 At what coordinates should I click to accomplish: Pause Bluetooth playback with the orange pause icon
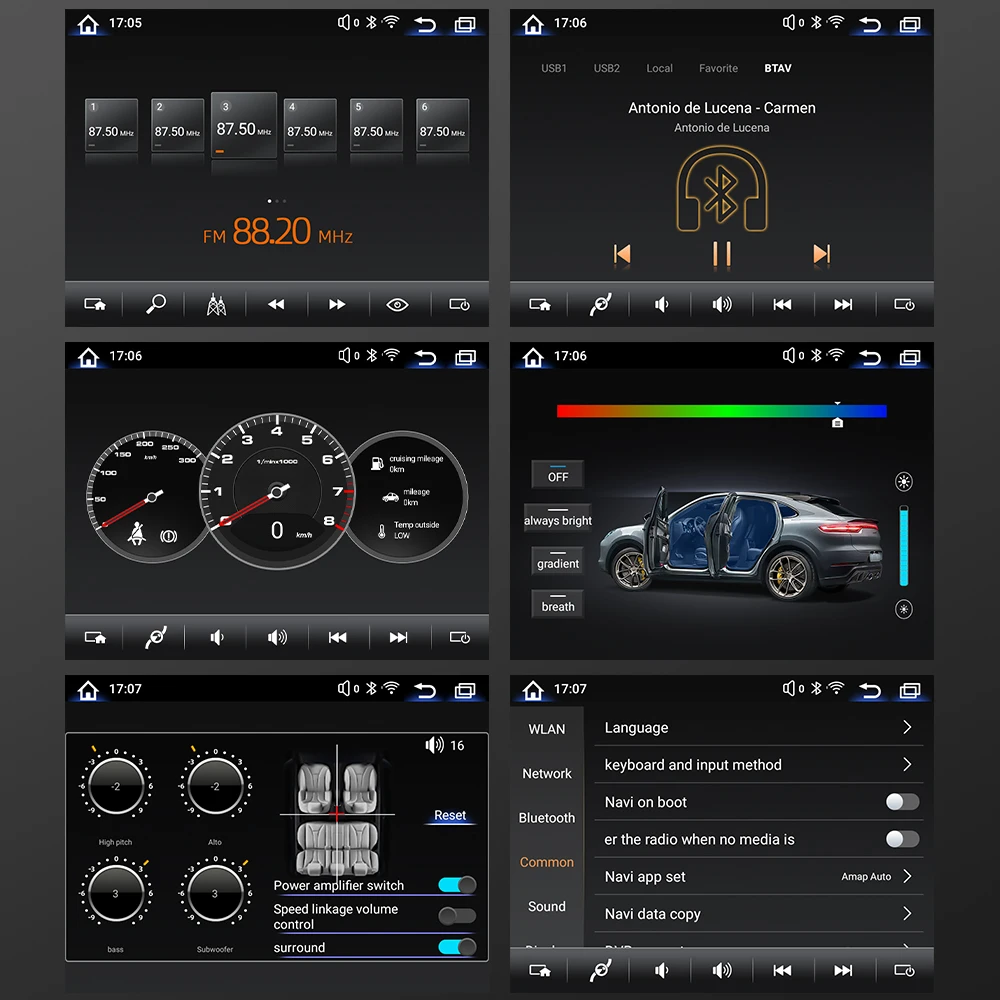point(722,254)
